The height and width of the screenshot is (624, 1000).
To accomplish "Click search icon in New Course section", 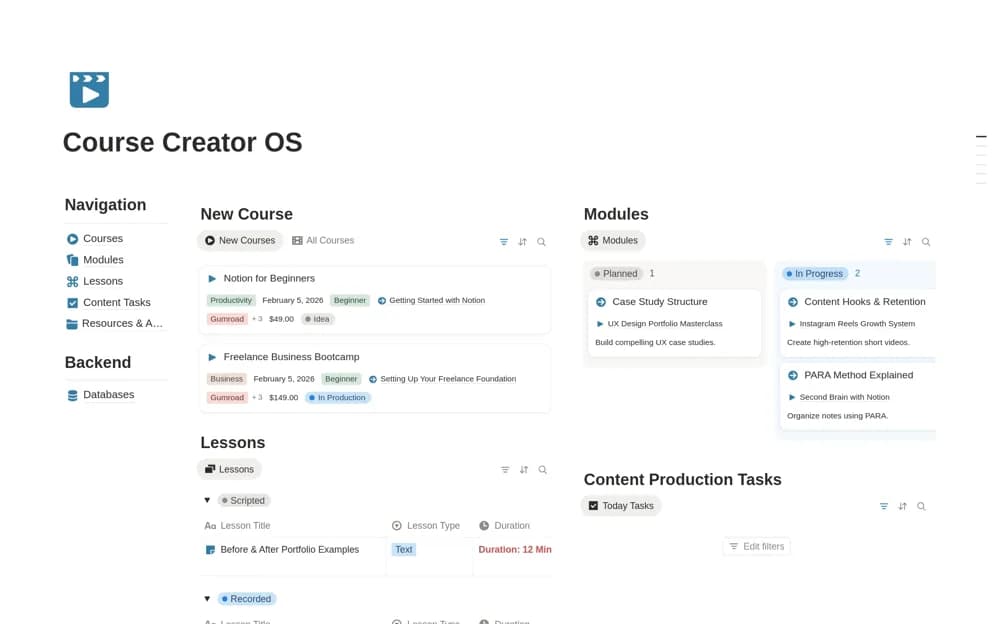I will click(x=541, y=242).
